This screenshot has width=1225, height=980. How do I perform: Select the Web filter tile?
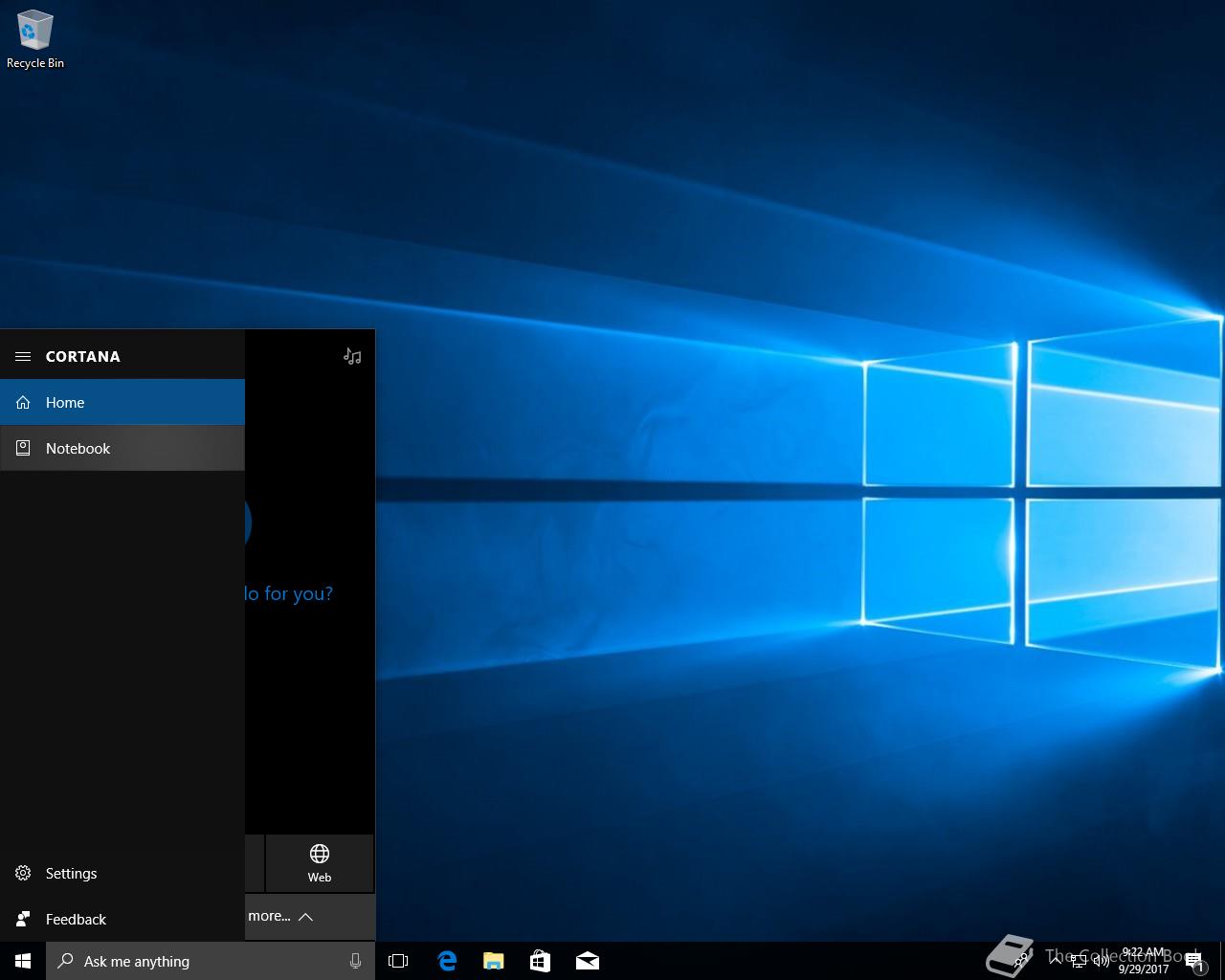point(320,862)
